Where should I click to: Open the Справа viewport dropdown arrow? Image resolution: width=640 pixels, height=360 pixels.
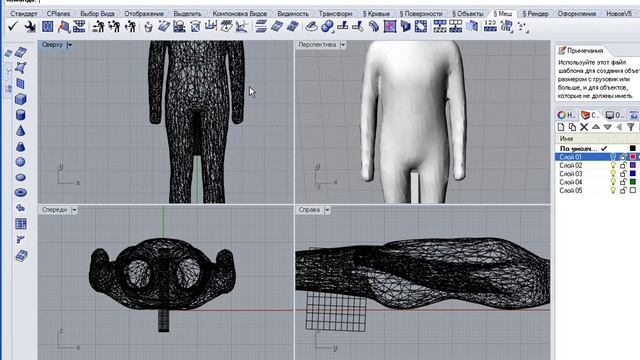(x=327, y=210)
